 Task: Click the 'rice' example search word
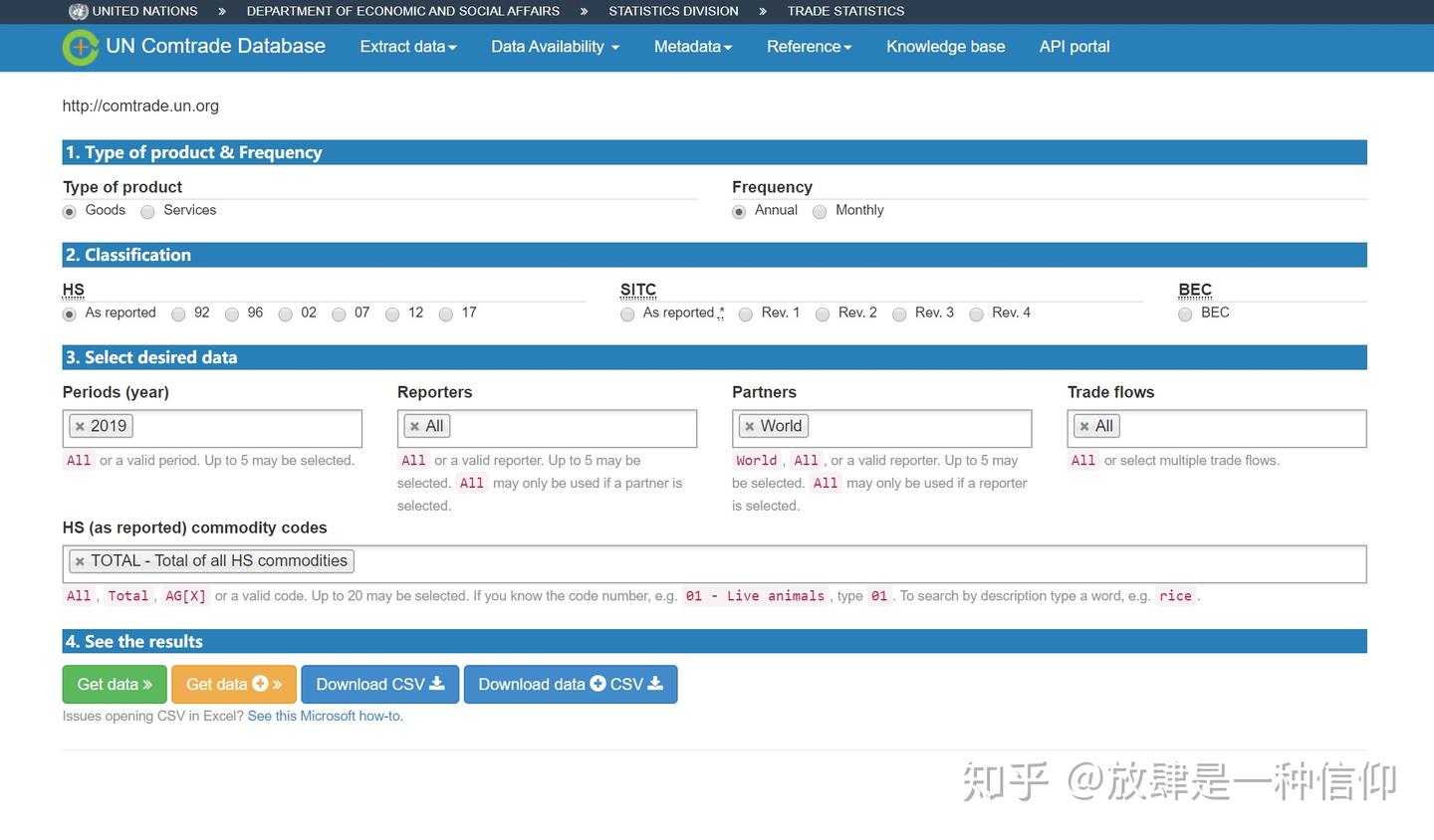click(x=1176, y=596)
